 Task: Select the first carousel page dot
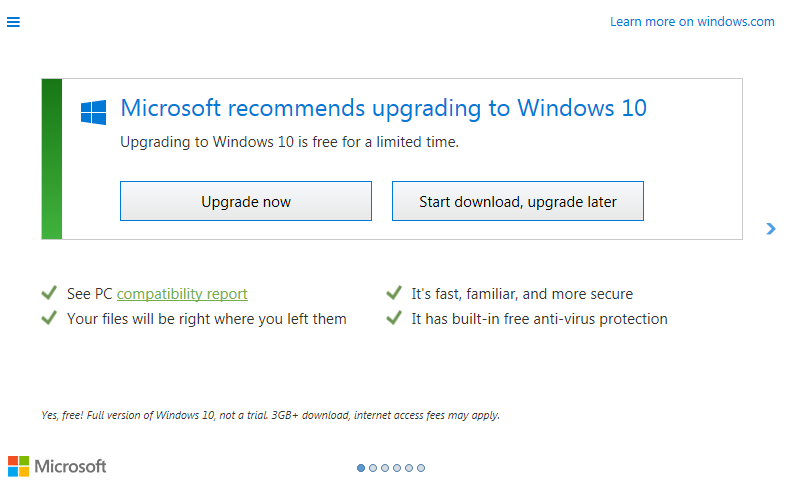(x=361, y=468)
